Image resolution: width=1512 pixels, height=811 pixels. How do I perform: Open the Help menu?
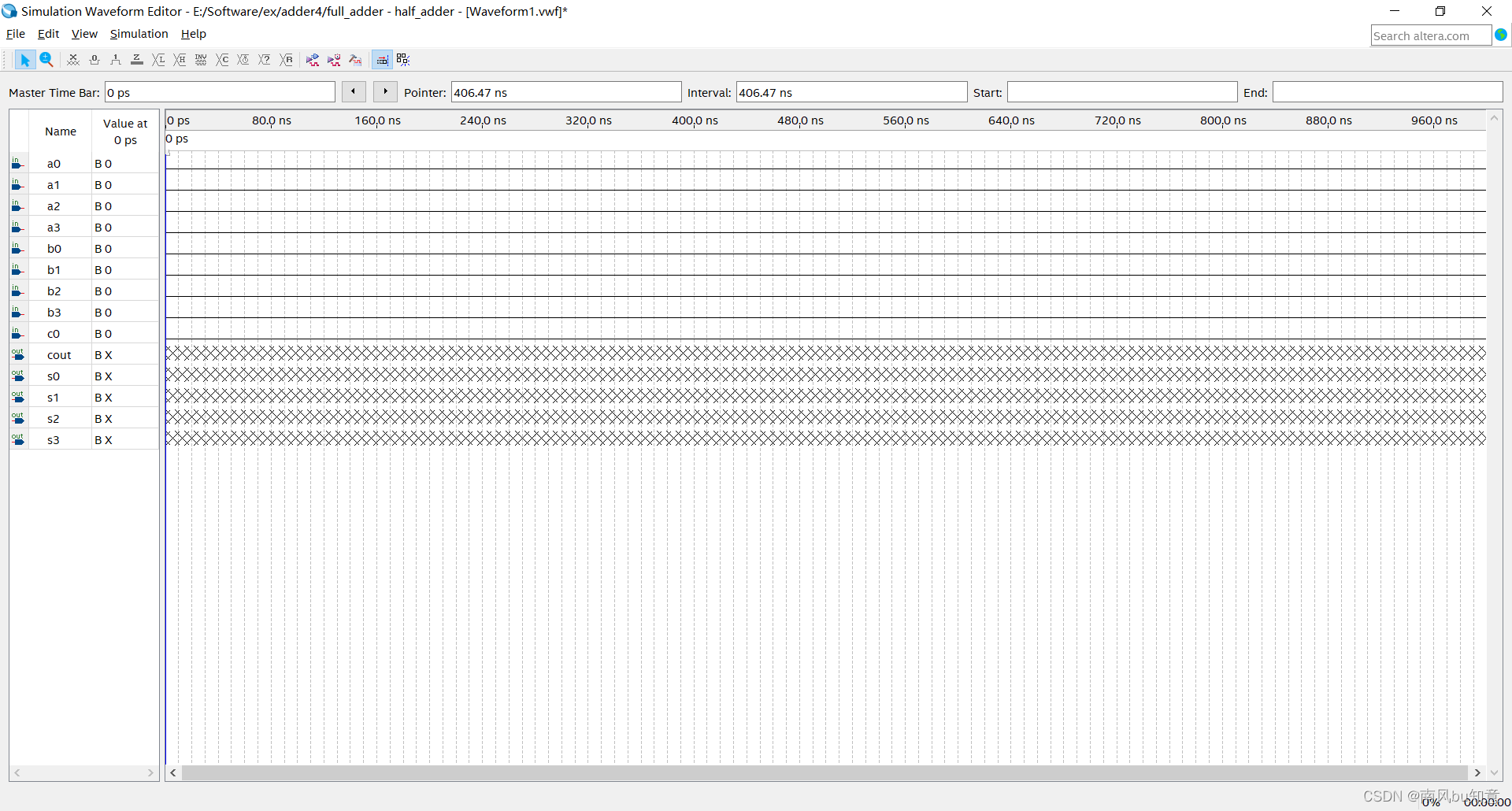[193, 34]
